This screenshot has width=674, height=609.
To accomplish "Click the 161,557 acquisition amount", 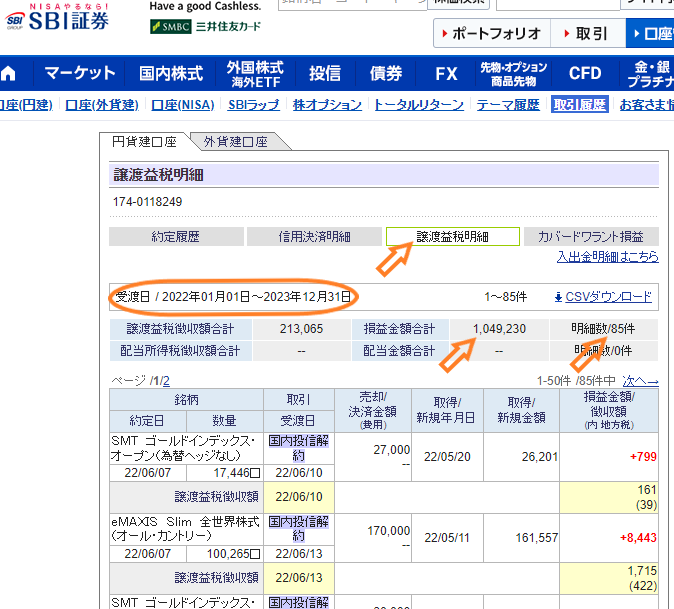I will point(537,538).
